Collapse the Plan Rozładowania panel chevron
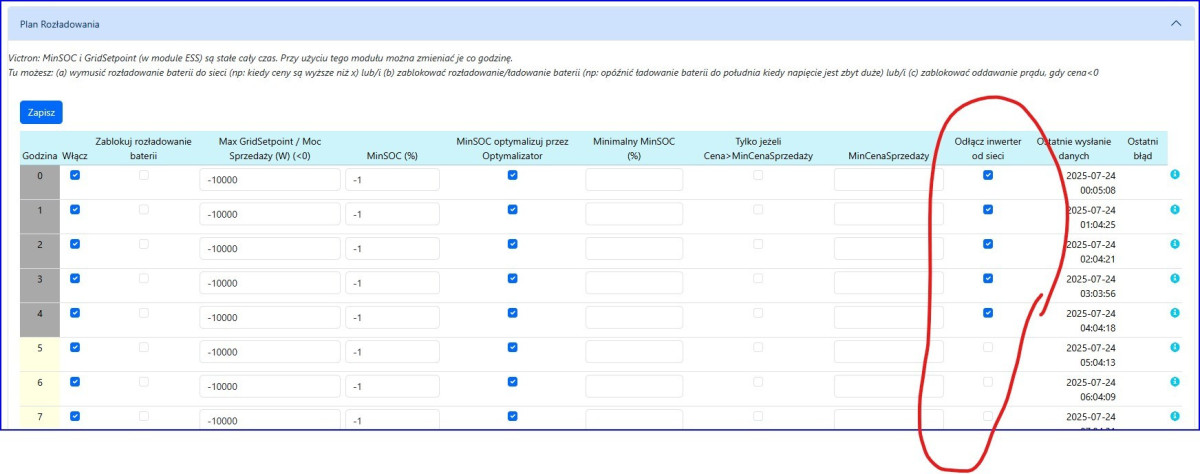1200x474 pixels. (1176, 22)
